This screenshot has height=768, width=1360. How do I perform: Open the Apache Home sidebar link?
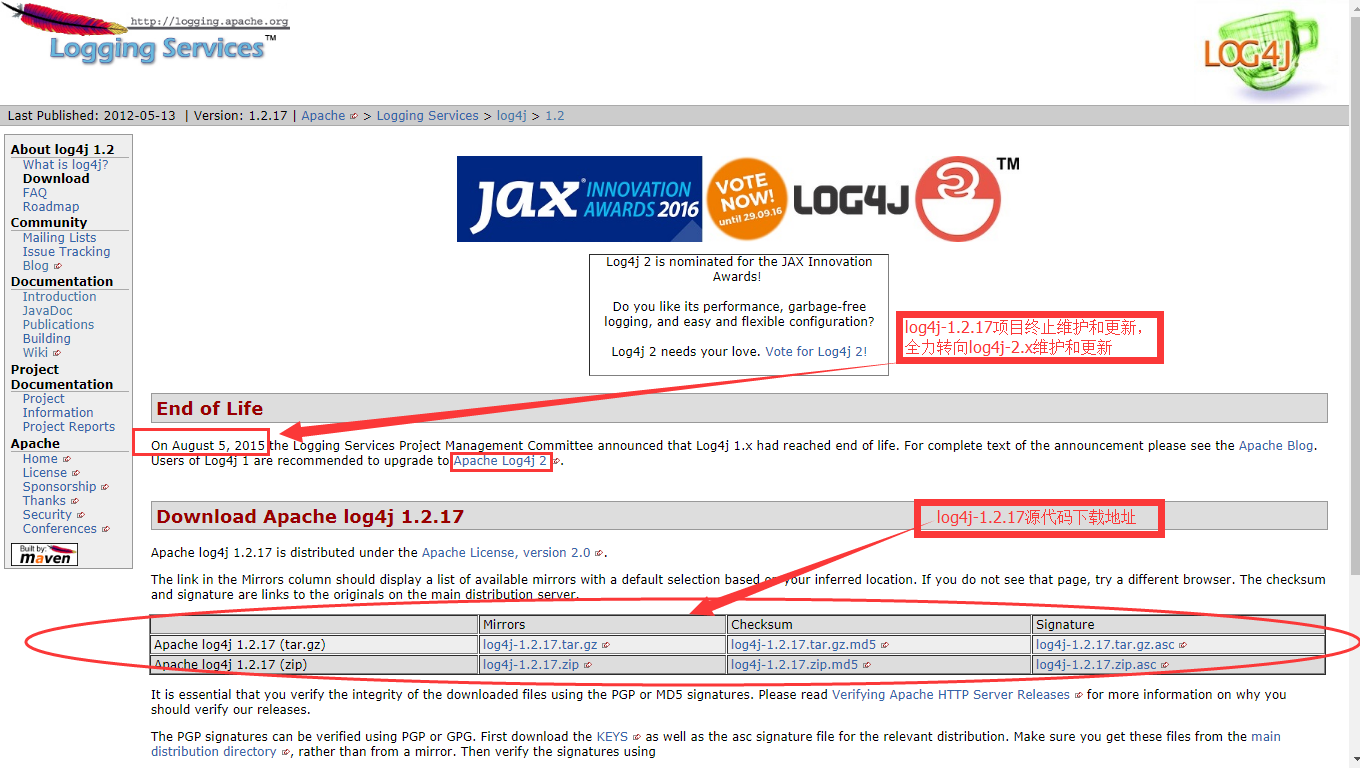point(41,459)
